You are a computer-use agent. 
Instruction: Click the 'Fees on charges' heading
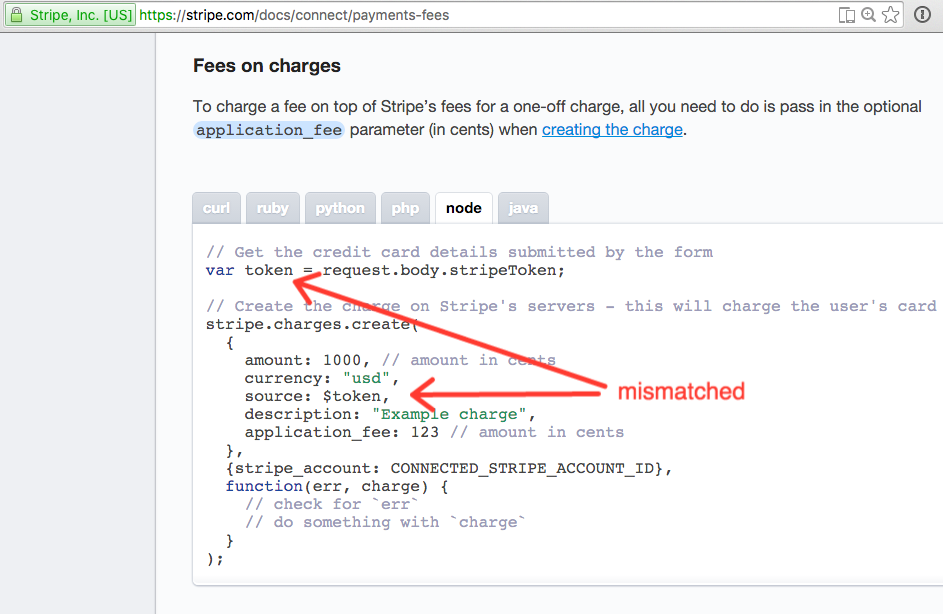266,66
